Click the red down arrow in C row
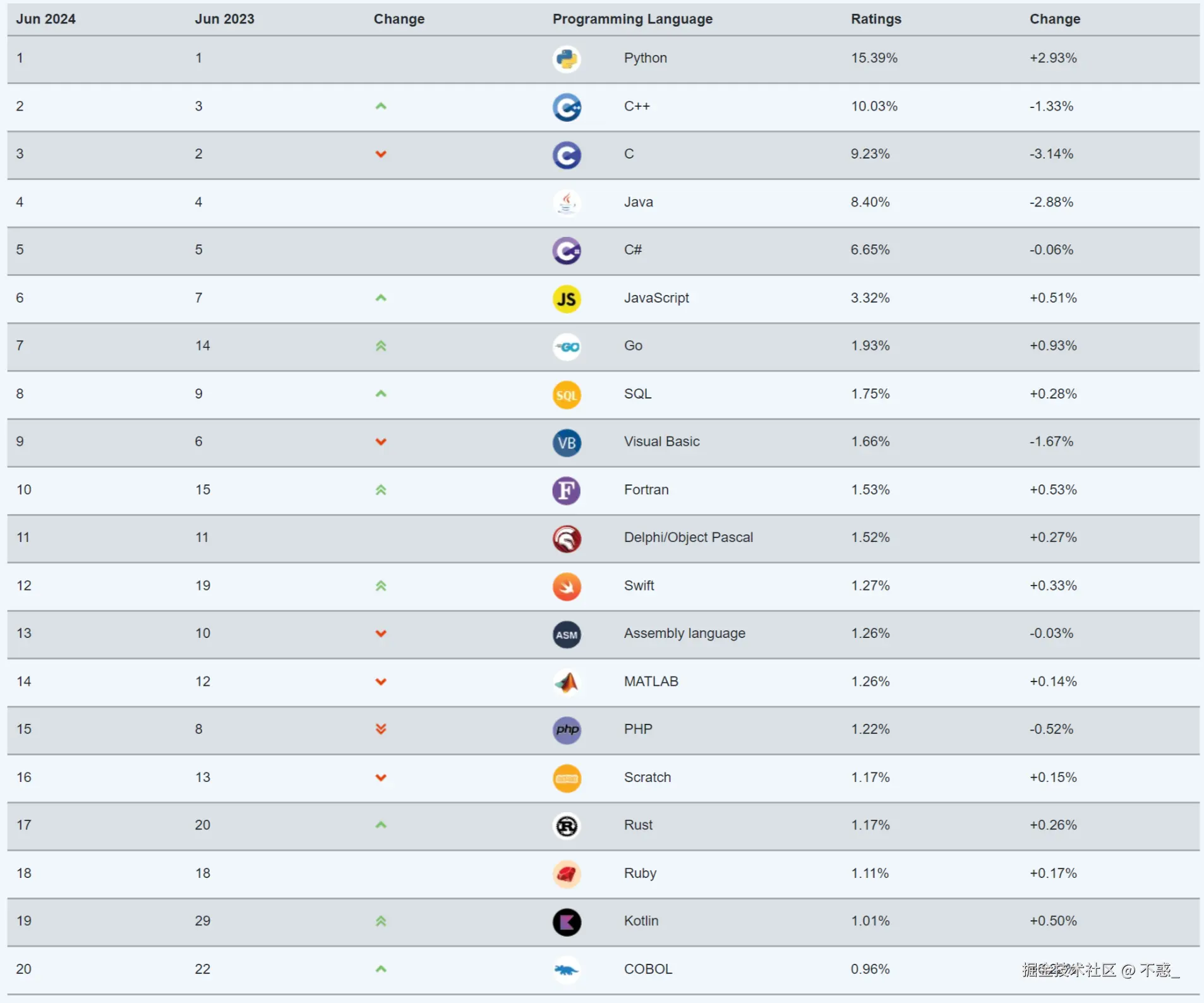 pyautogui.click(x=380, y=154)
